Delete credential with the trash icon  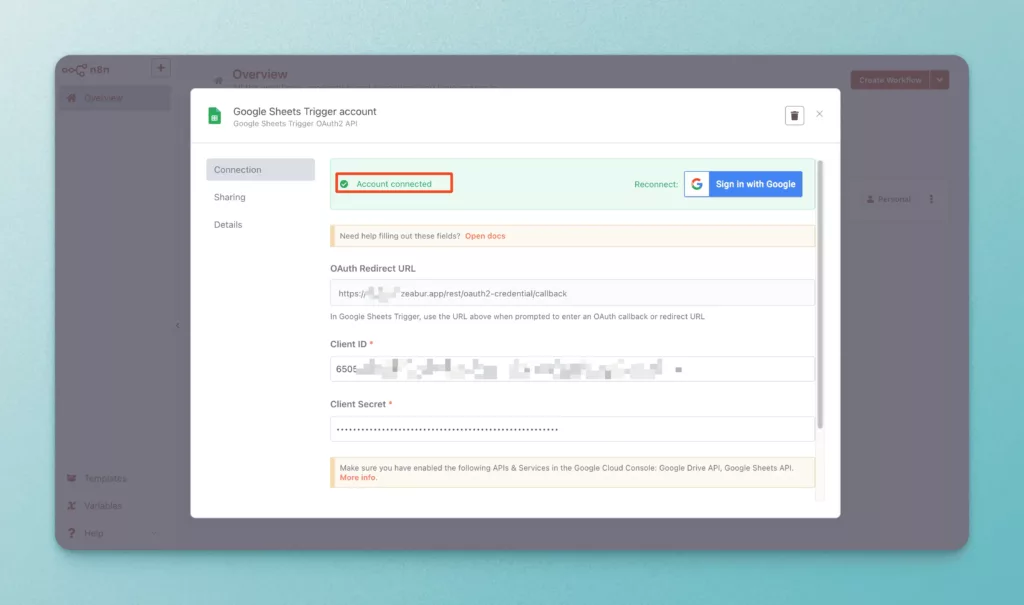[794, 116]
